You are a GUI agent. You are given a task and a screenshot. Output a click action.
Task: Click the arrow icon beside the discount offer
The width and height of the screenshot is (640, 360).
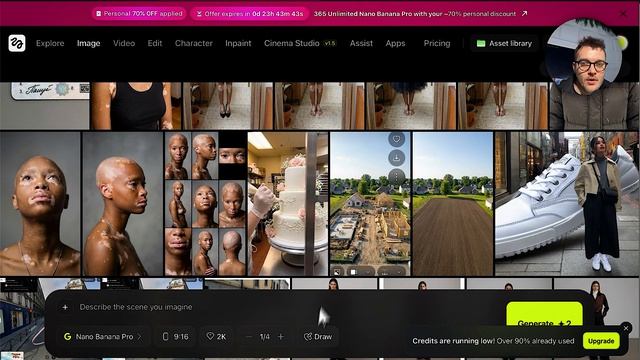click(524, 13)
